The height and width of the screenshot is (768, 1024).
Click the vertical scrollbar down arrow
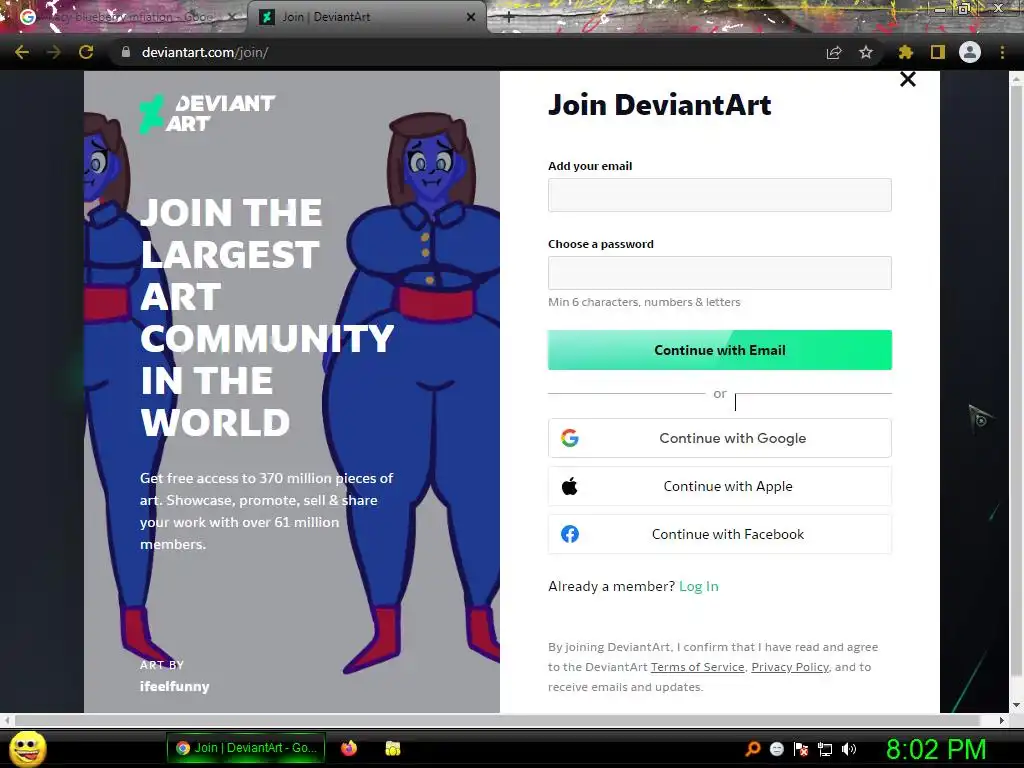point(1016,705)
